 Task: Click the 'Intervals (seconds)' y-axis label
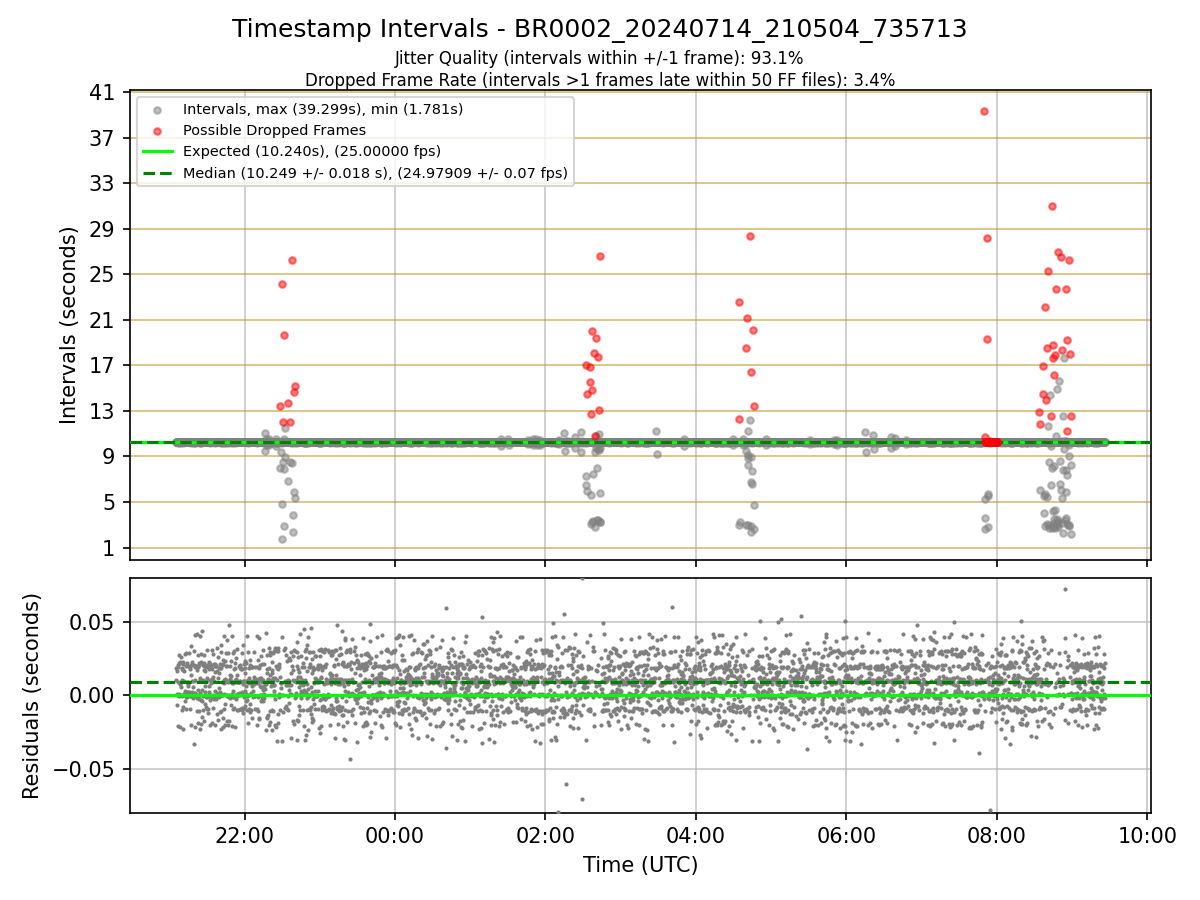point(68,325)
